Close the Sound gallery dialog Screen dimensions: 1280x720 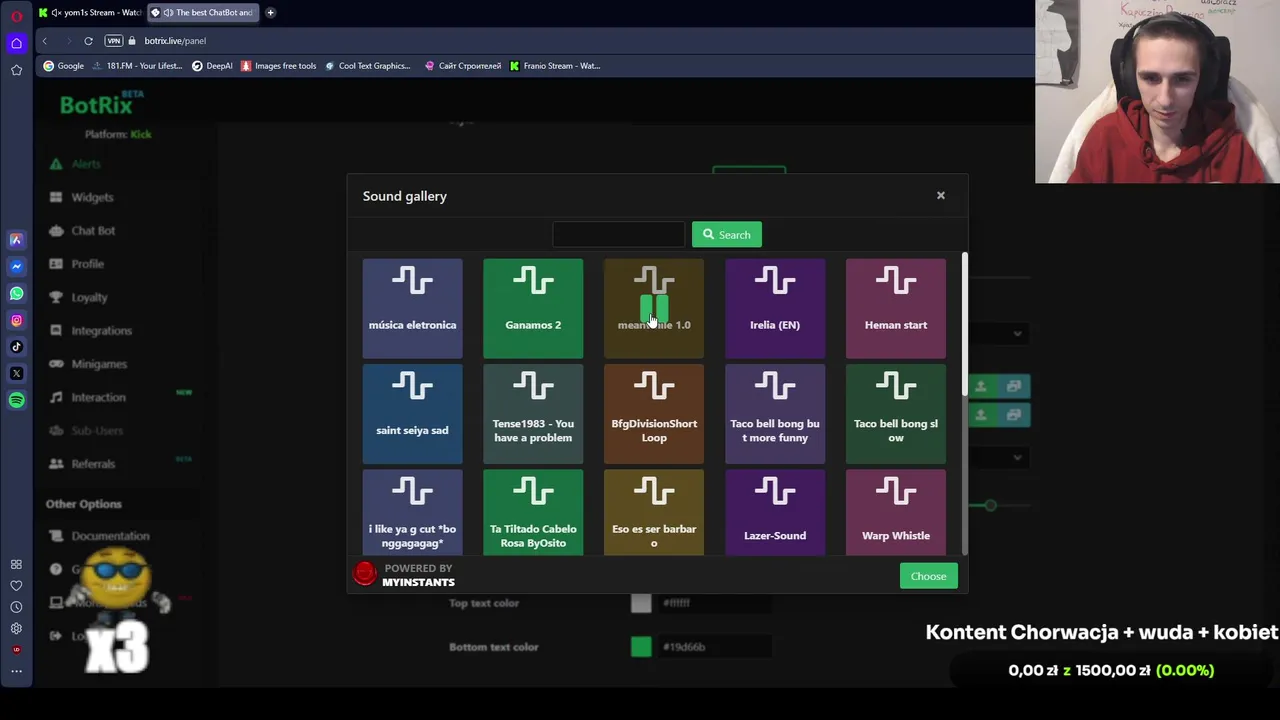click(x=940, y=195)
